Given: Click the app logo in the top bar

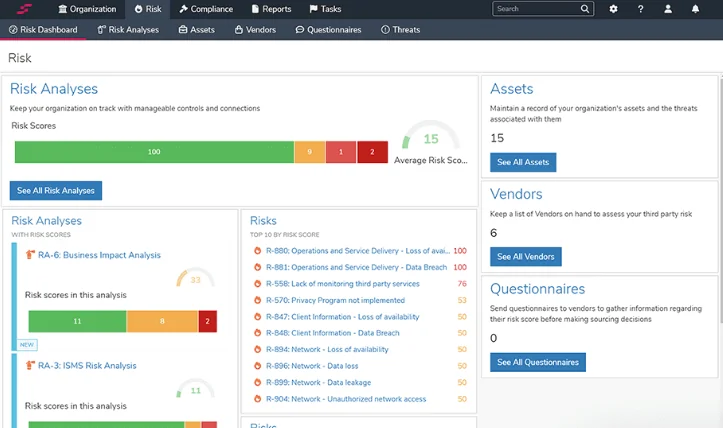Looking at the screenshot, I should 24,9.
